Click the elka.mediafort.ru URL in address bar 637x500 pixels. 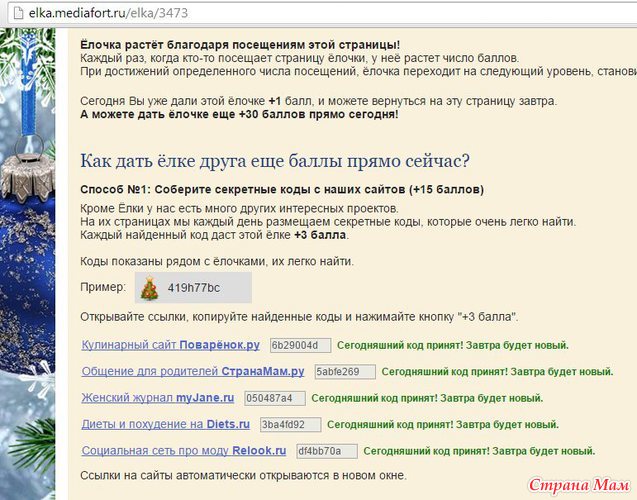point(108,13)
